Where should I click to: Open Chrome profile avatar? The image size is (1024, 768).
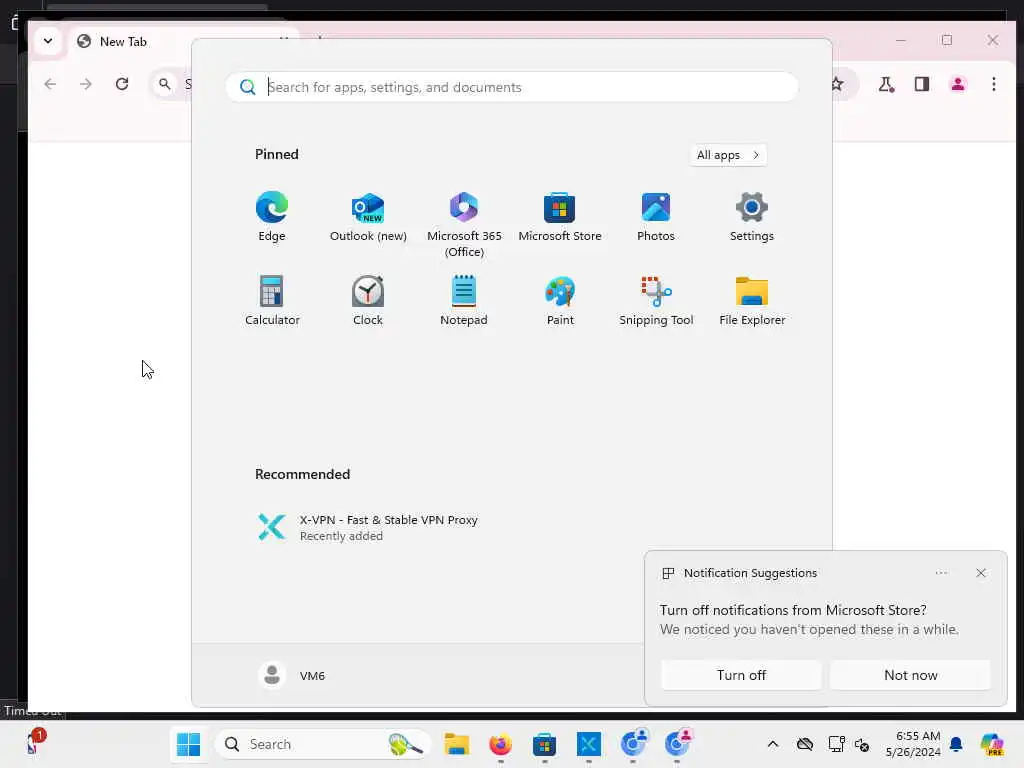[x=957, y=84]
